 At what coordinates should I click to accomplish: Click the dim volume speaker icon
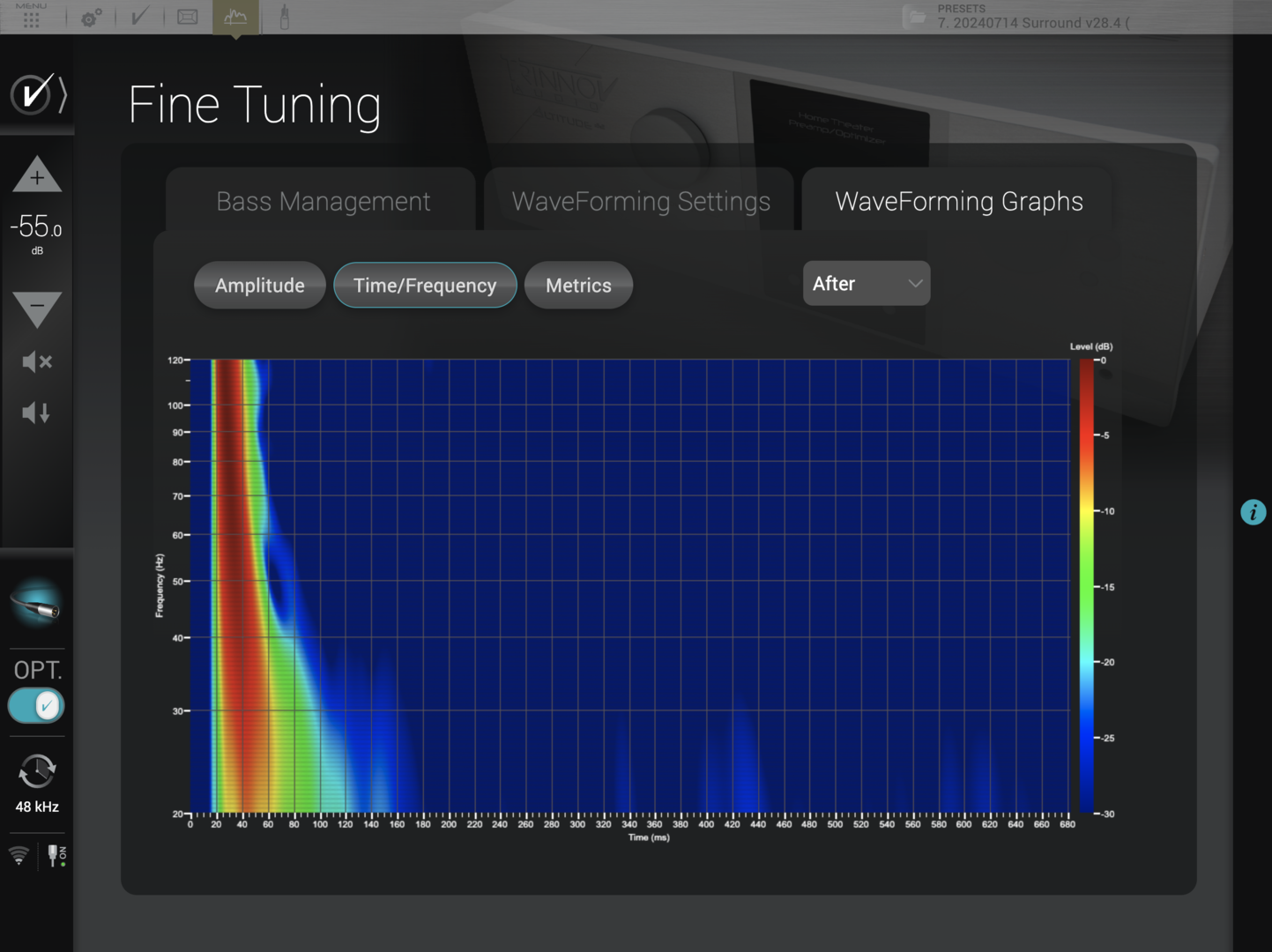36,413
